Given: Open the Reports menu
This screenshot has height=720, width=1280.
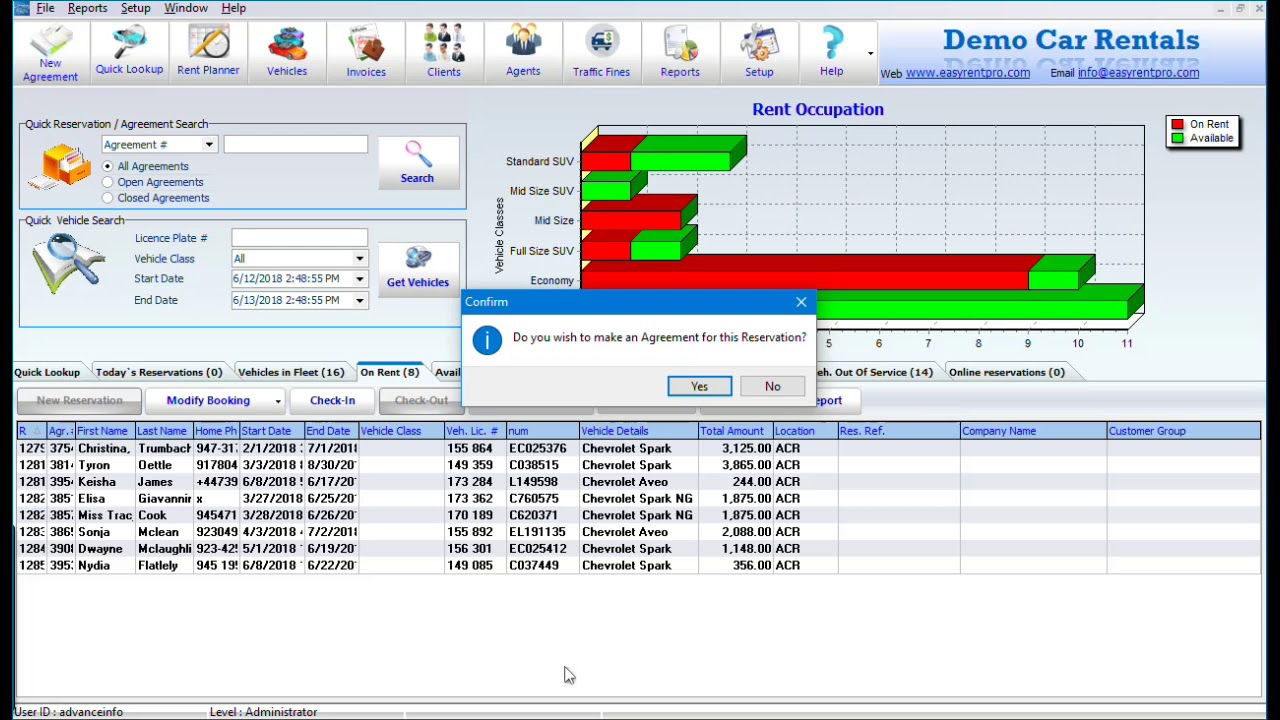Looking at the screenshot, I should pyautogui.click(x=87, y=8).
